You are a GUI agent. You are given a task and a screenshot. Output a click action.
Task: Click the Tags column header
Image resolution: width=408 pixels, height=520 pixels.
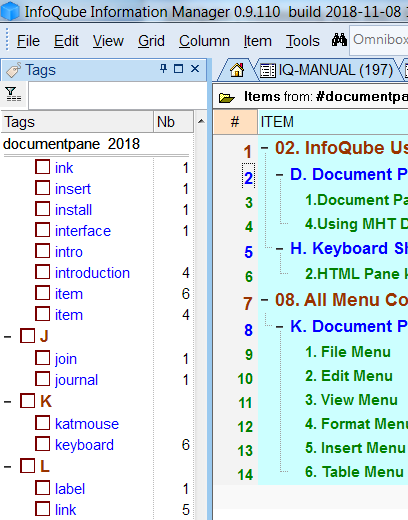[x=77, y=122]
